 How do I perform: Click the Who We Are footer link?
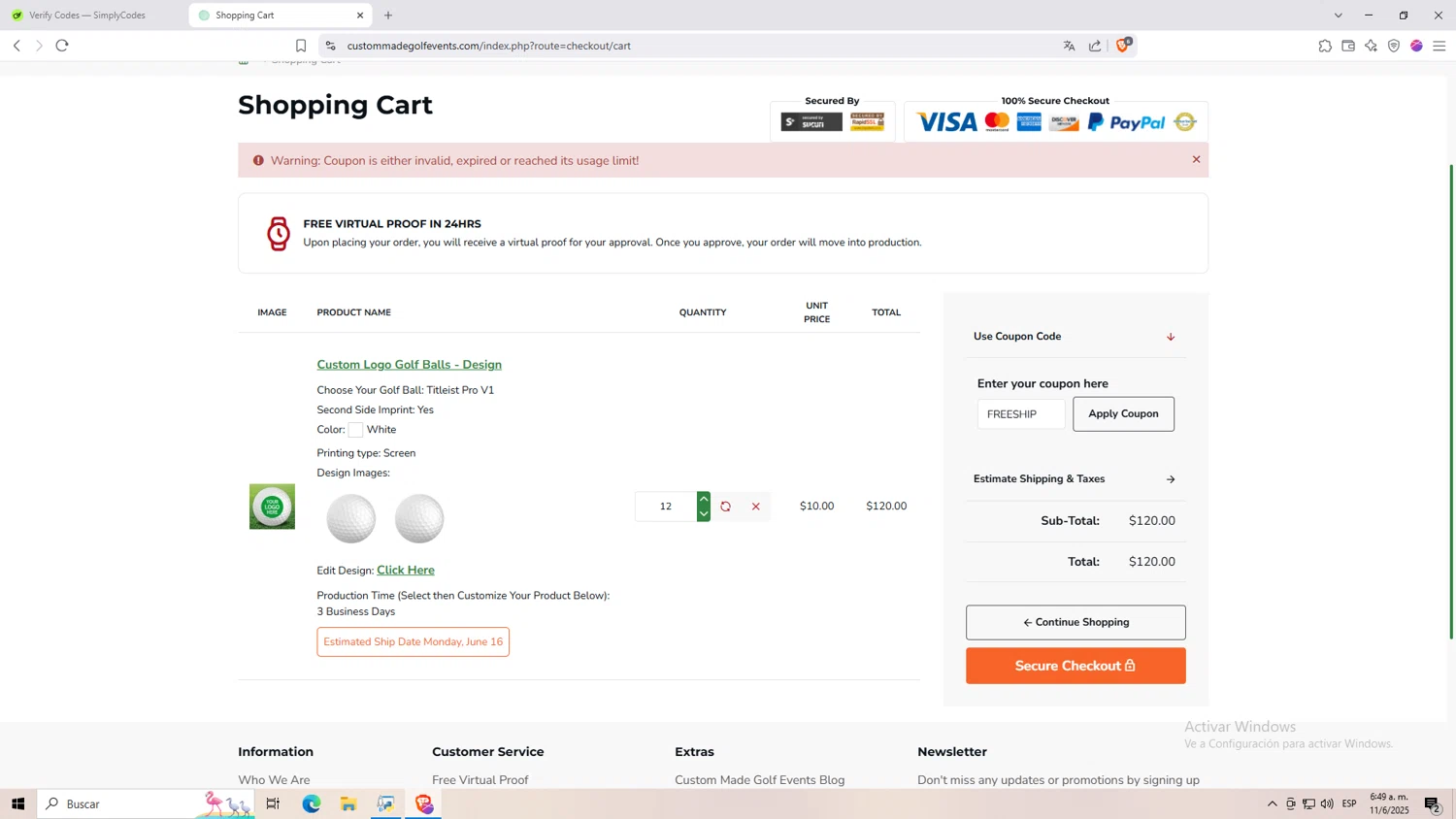tap(274, 780)
